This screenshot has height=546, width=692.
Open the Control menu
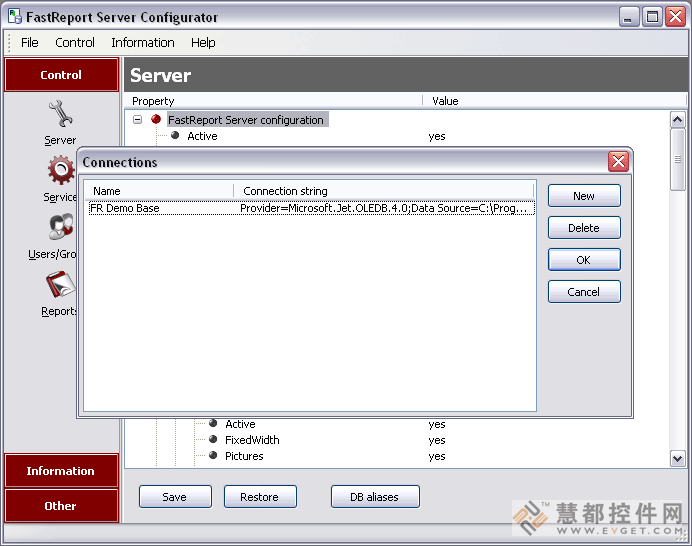click(75, 43)
